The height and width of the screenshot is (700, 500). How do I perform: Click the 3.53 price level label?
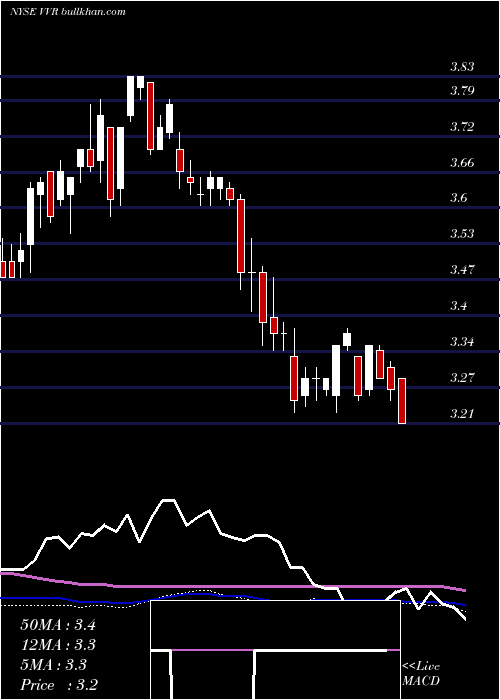[462, 234]
